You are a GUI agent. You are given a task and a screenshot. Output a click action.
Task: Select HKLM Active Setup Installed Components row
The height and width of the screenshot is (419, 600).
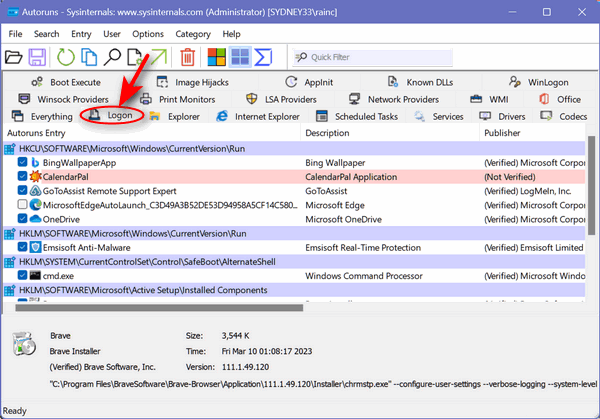[294, 290]
